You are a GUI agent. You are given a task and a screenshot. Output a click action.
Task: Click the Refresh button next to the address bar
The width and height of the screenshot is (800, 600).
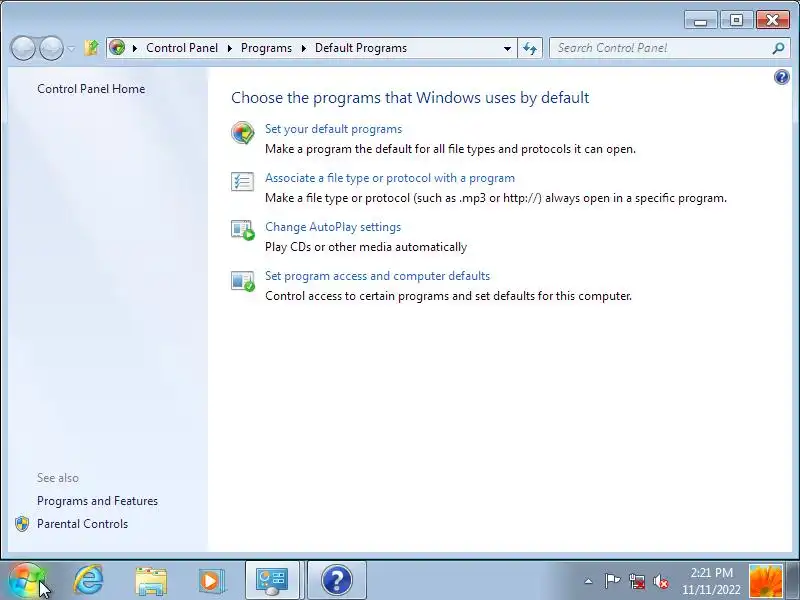tap(530, 48)
